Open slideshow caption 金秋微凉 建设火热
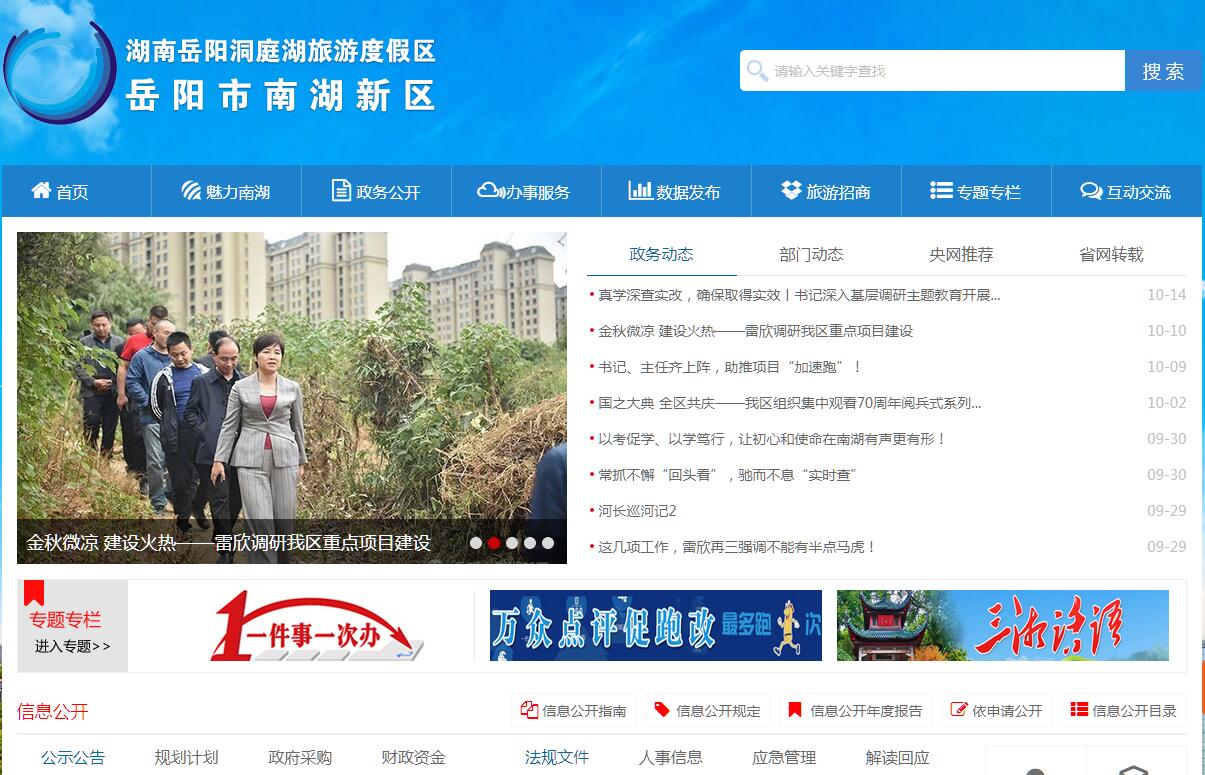 tap(228, 543)
